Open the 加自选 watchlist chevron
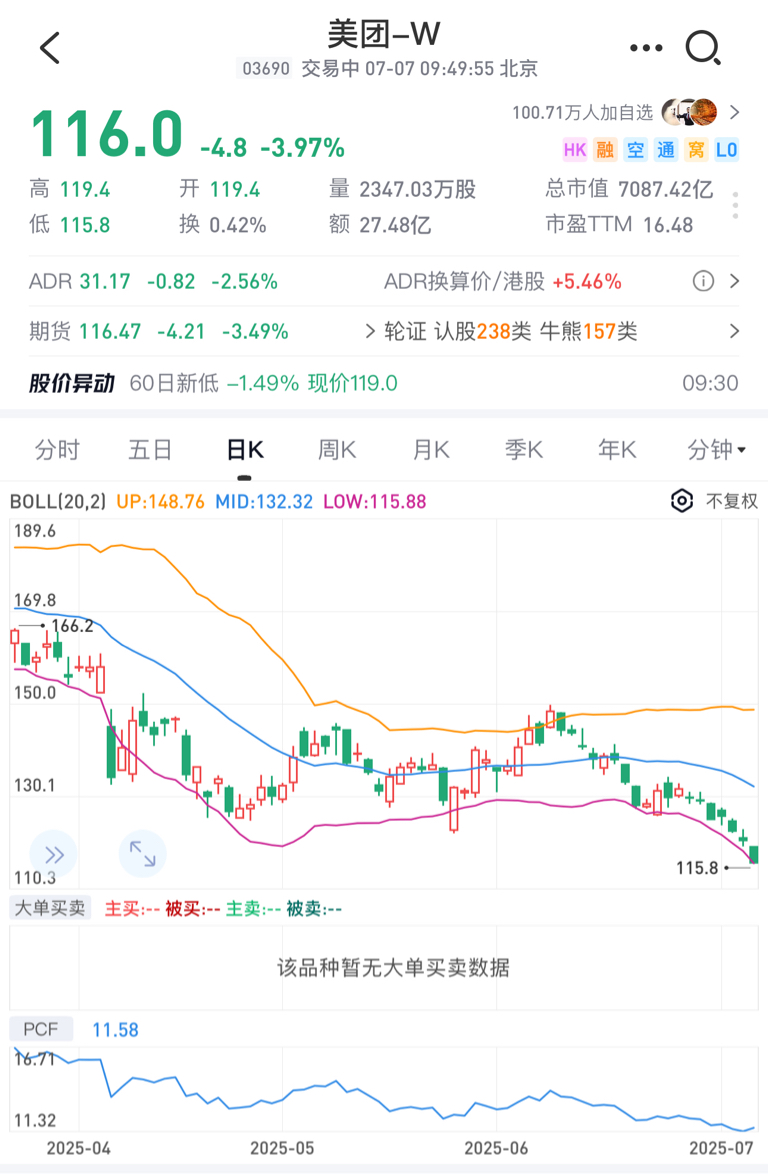 pyautogui.click(x=734, y=112)
